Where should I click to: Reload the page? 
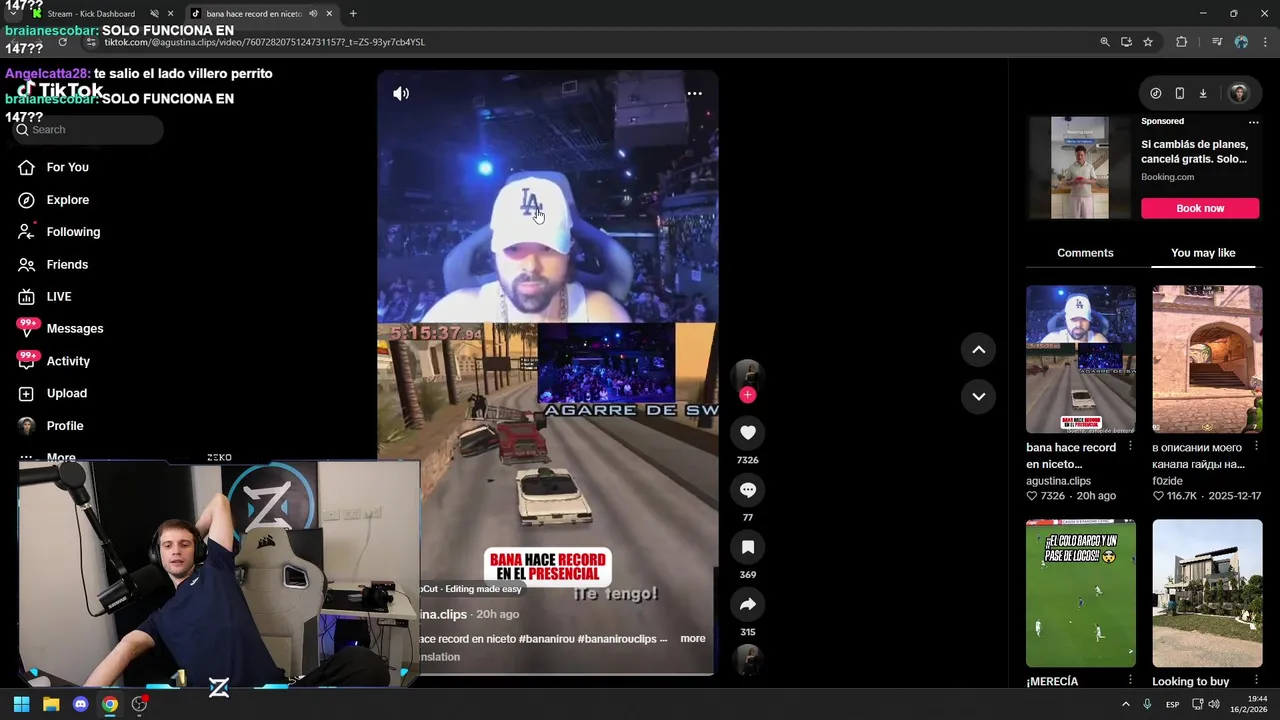[62, 42]
